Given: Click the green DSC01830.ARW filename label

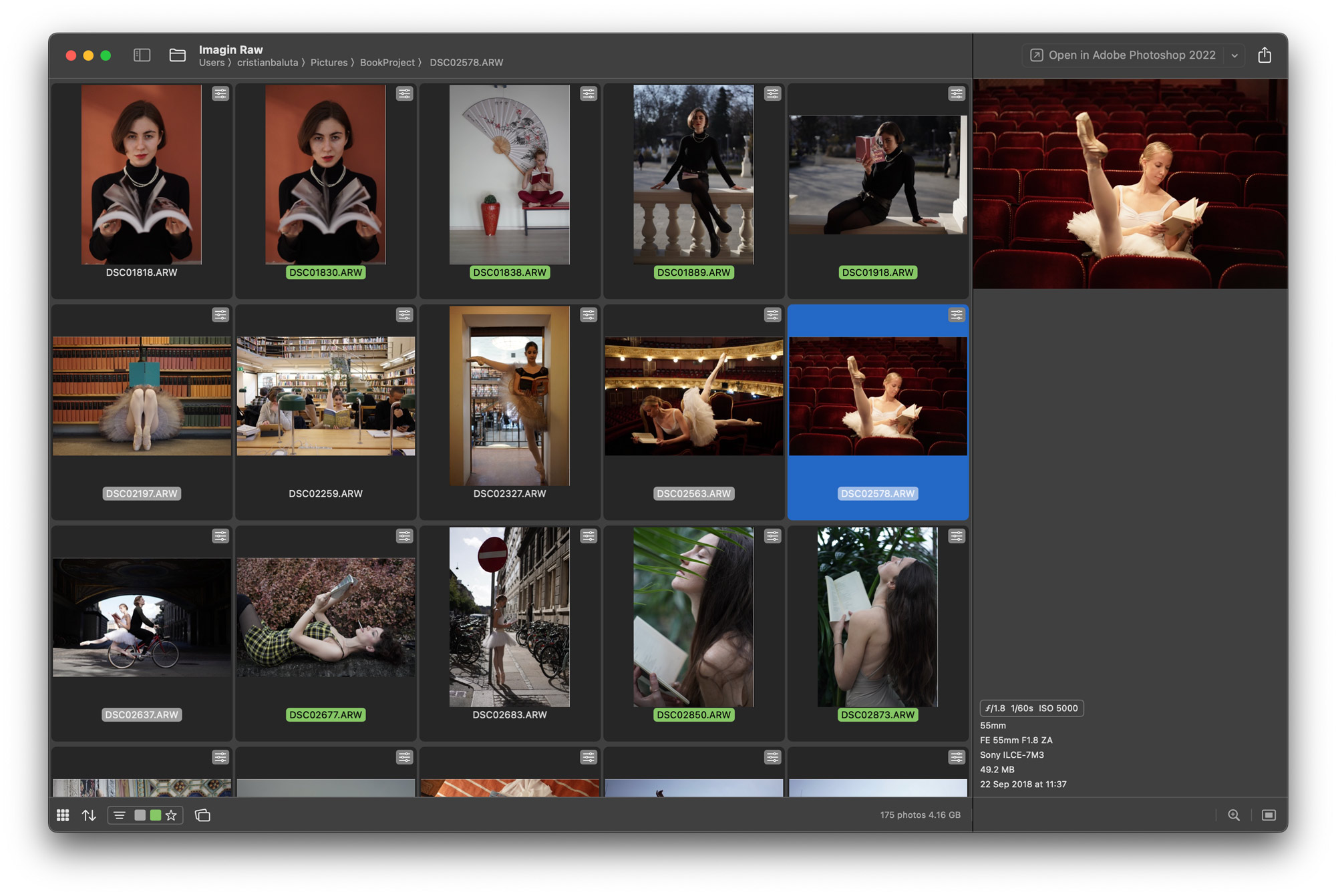Looking at the screenshot, I should [326, 272].
